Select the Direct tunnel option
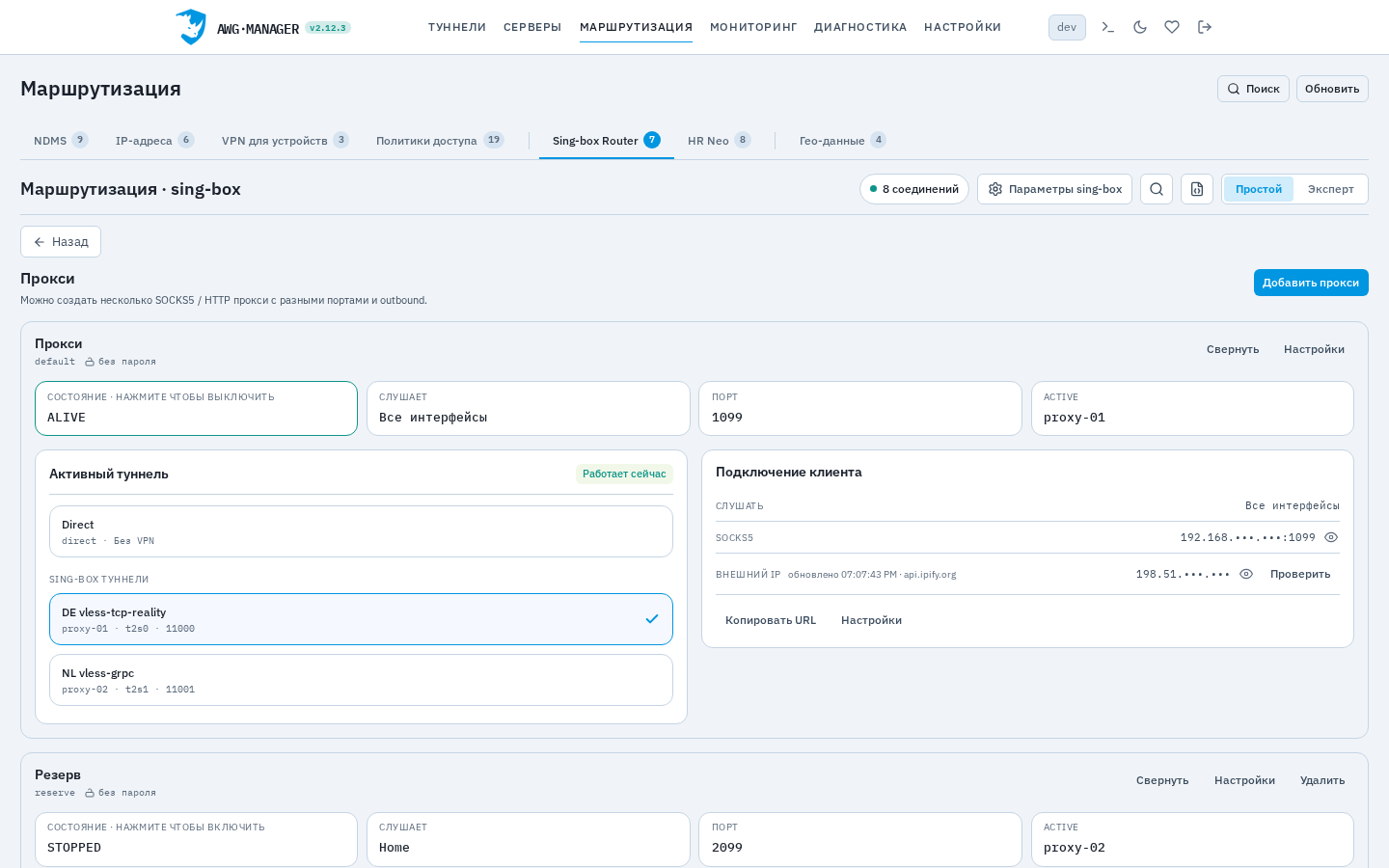Screen dimensions: 1389x868 click(361, 531)
